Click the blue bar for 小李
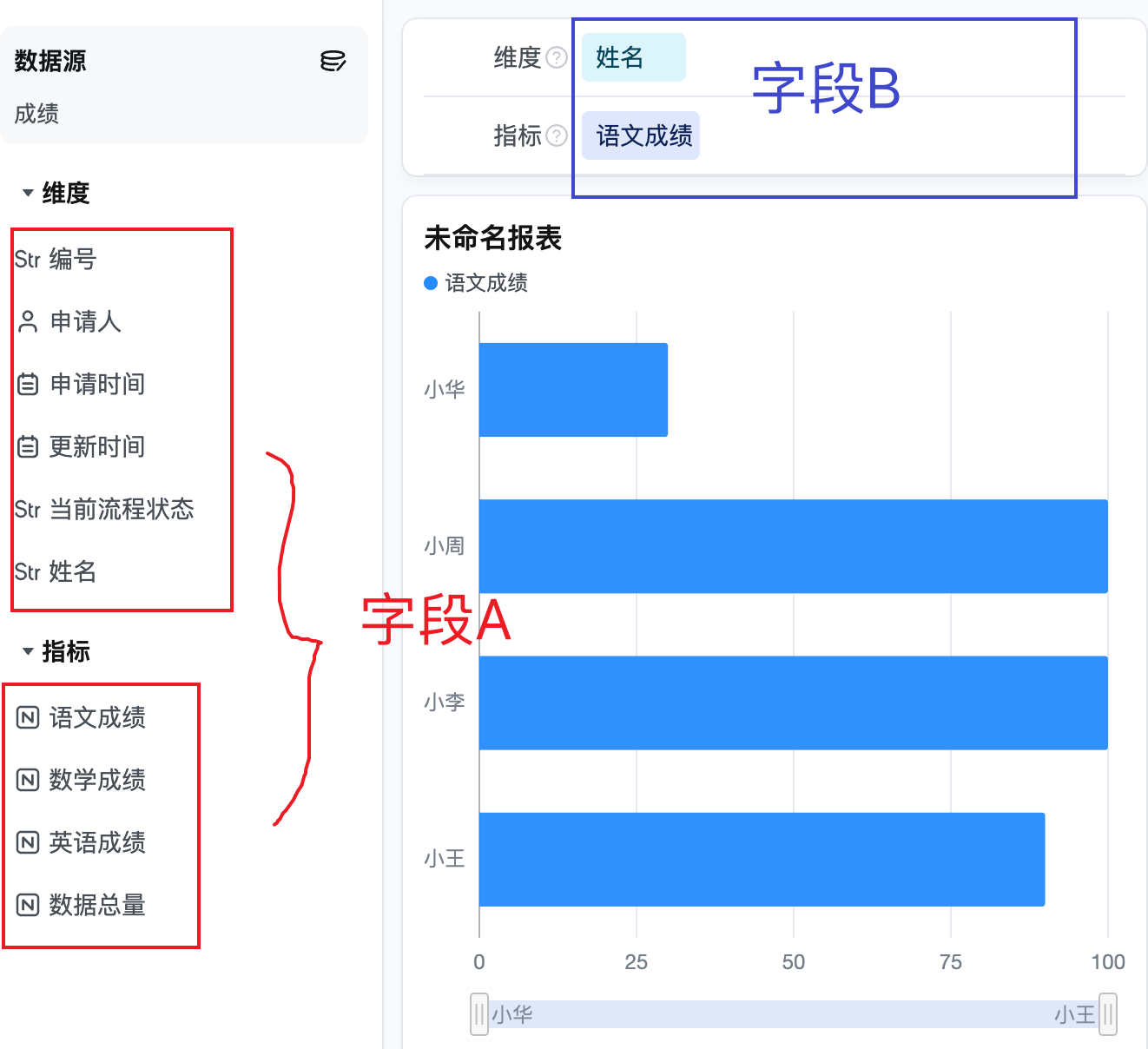Viewport: 1148px width, 1049px height. coord(794,703)
